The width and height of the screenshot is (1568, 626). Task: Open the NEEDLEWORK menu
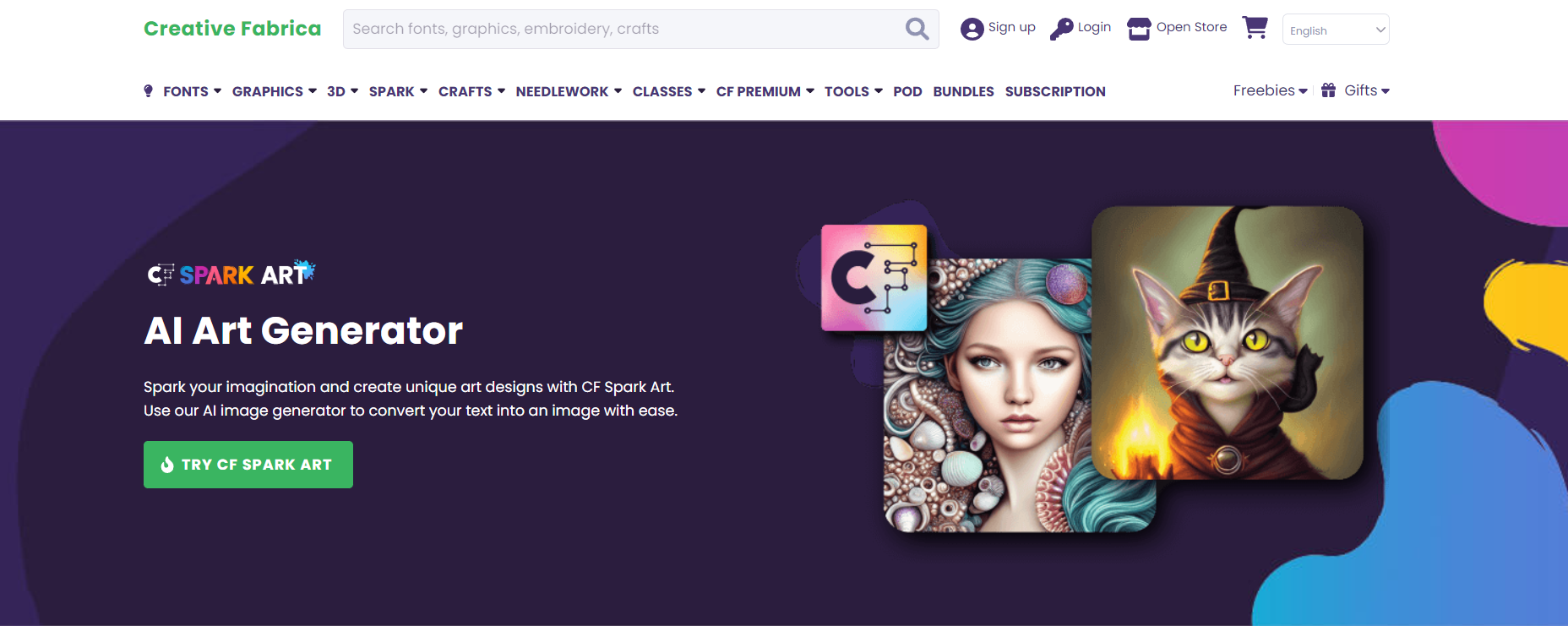(563, 91)
